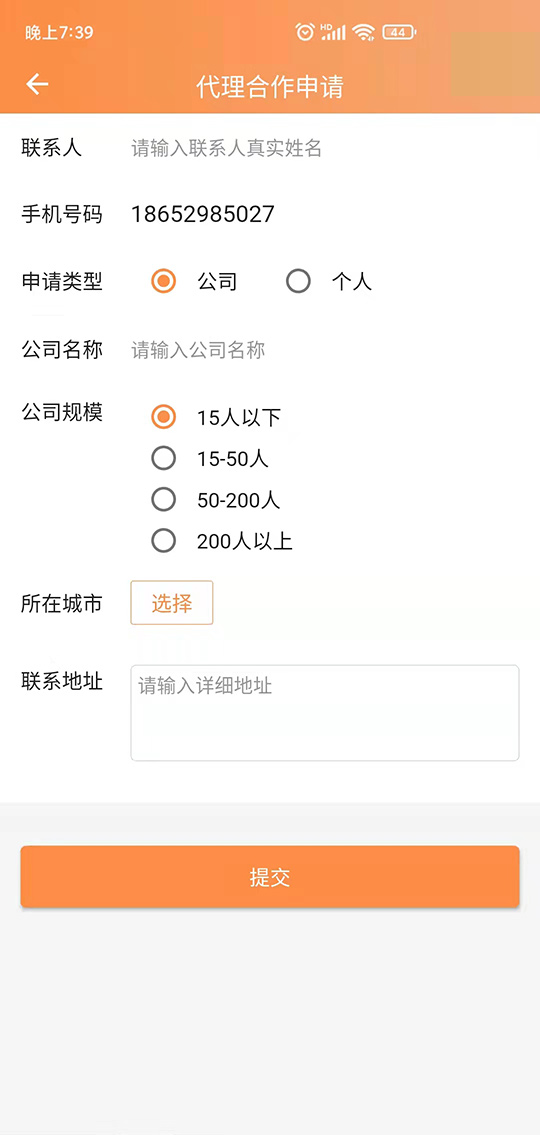The width and height of the screenshot is (540, 1135).
Task: Select 个人 application type radio
Action: [298, 281]
